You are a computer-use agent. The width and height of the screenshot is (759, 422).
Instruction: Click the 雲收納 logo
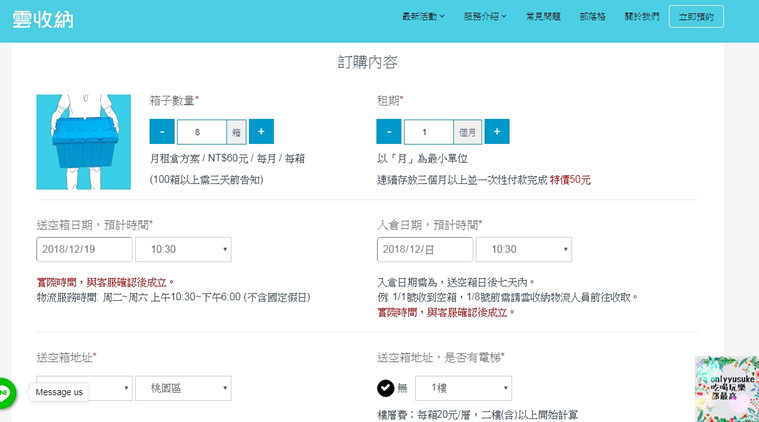(43, 19)
